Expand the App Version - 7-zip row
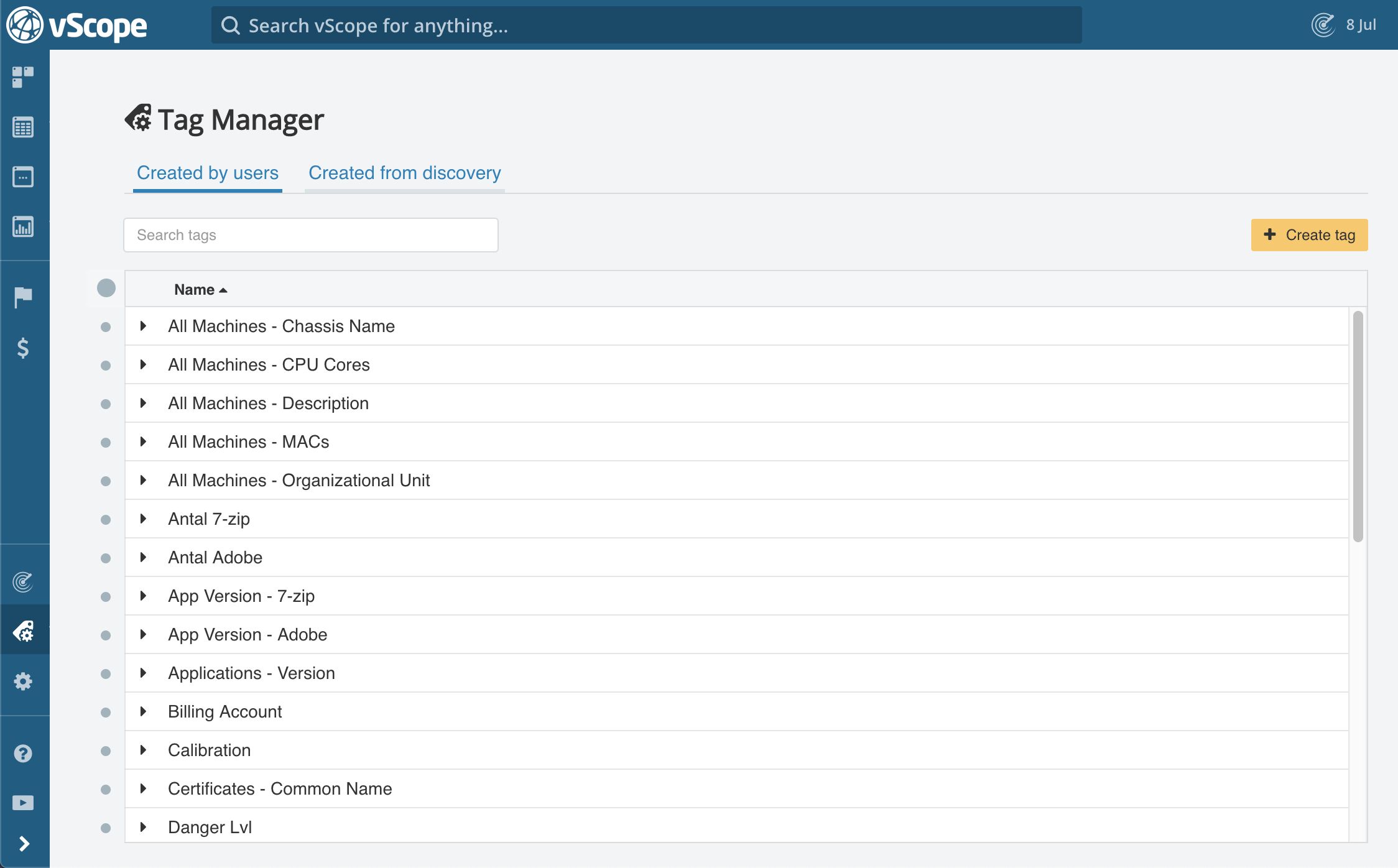 (x=143, y=596)
